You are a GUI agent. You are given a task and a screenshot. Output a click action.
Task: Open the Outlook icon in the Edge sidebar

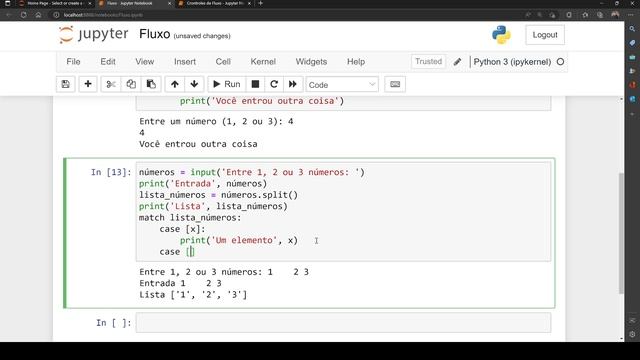tap(632, 99)
